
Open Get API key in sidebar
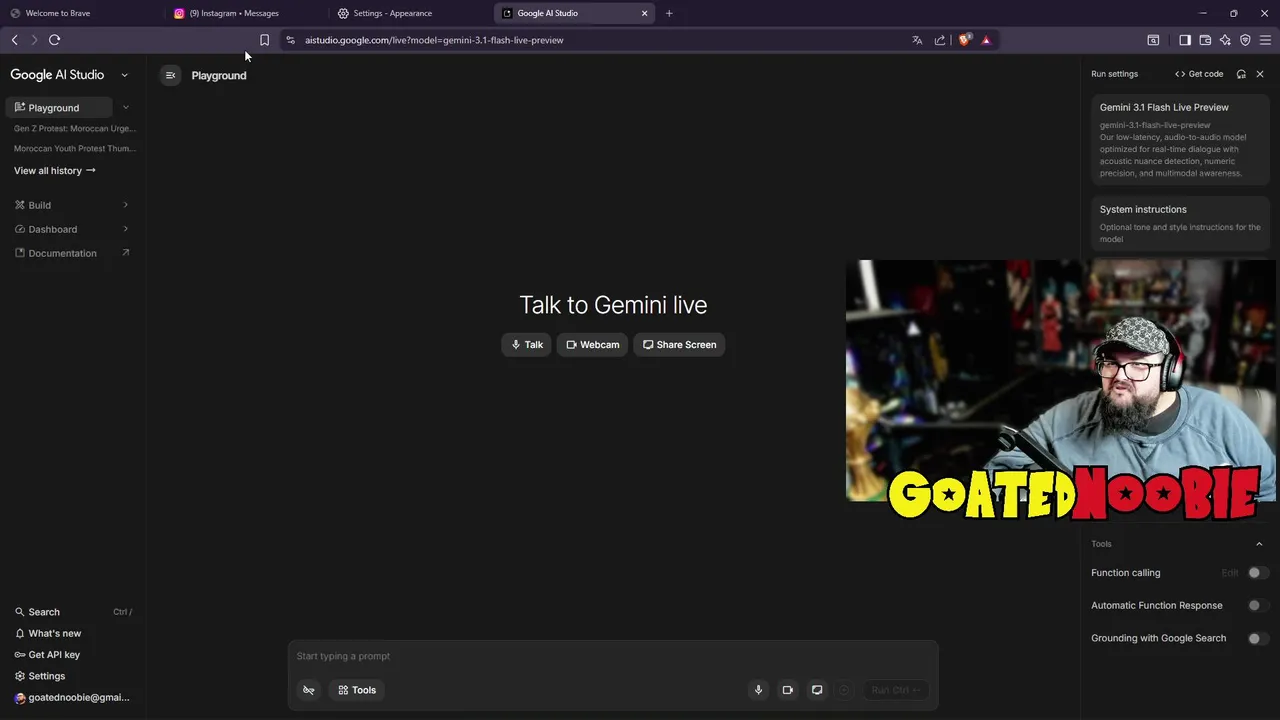[47, 655]
